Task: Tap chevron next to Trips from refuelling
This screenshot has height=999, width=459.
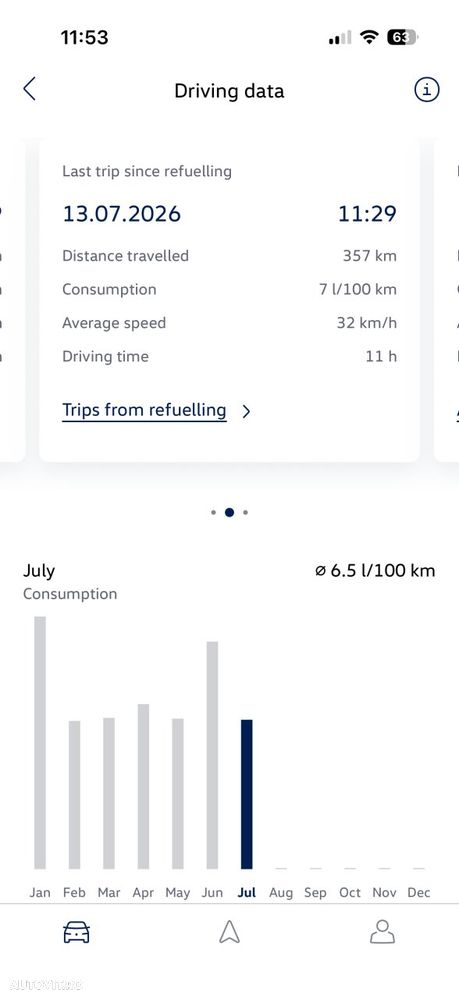Action: [247, 412]
